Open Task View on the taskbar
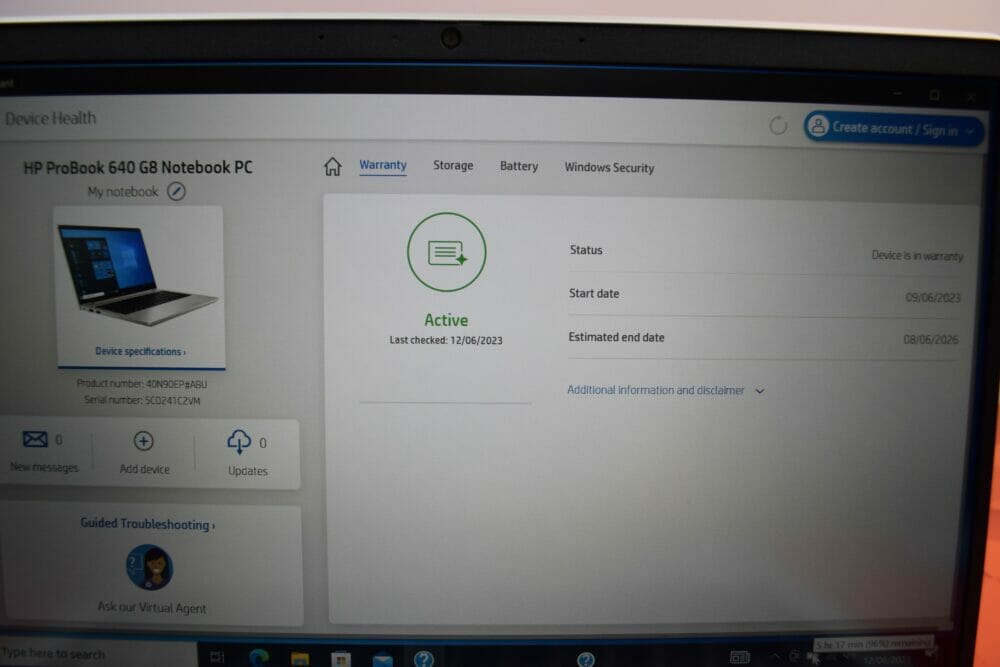1000x667 pixels. coord(217,656)
